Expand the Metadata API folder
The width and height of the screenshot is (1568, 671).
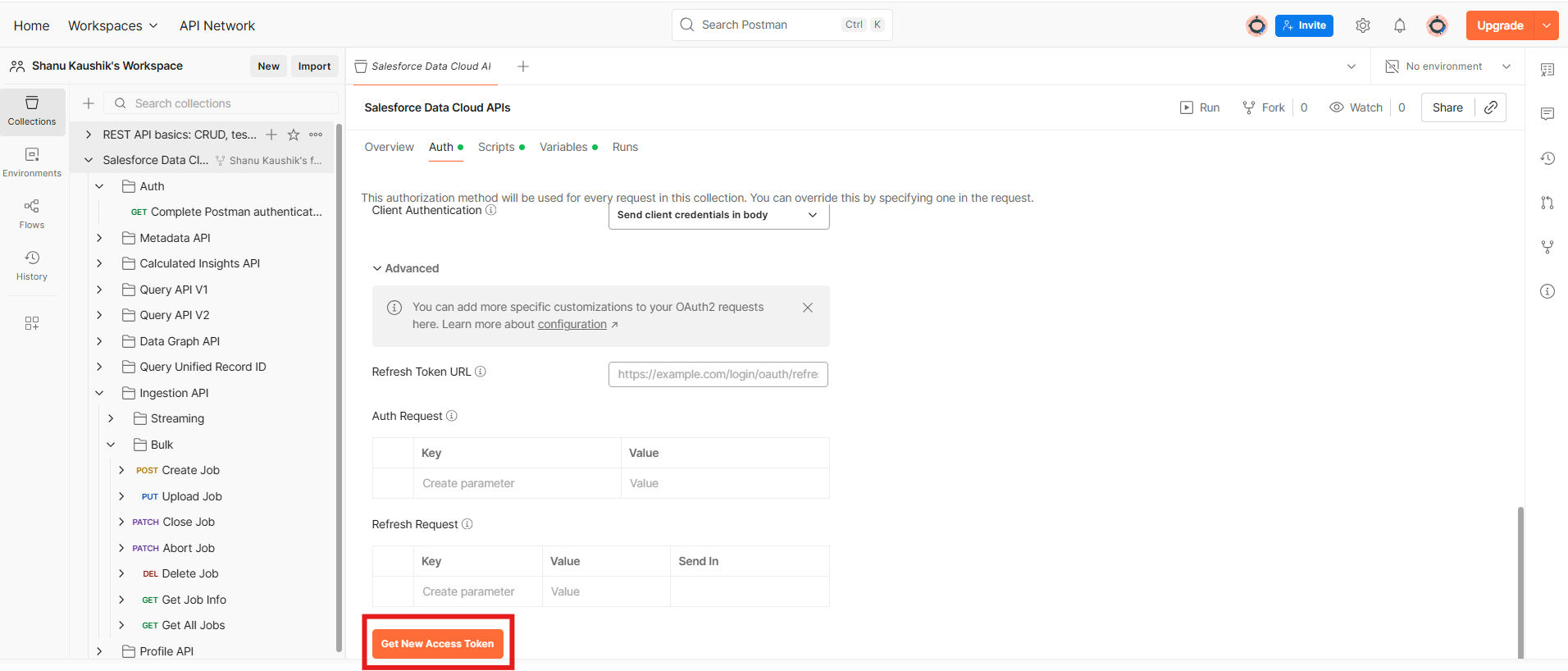point(99,238)
